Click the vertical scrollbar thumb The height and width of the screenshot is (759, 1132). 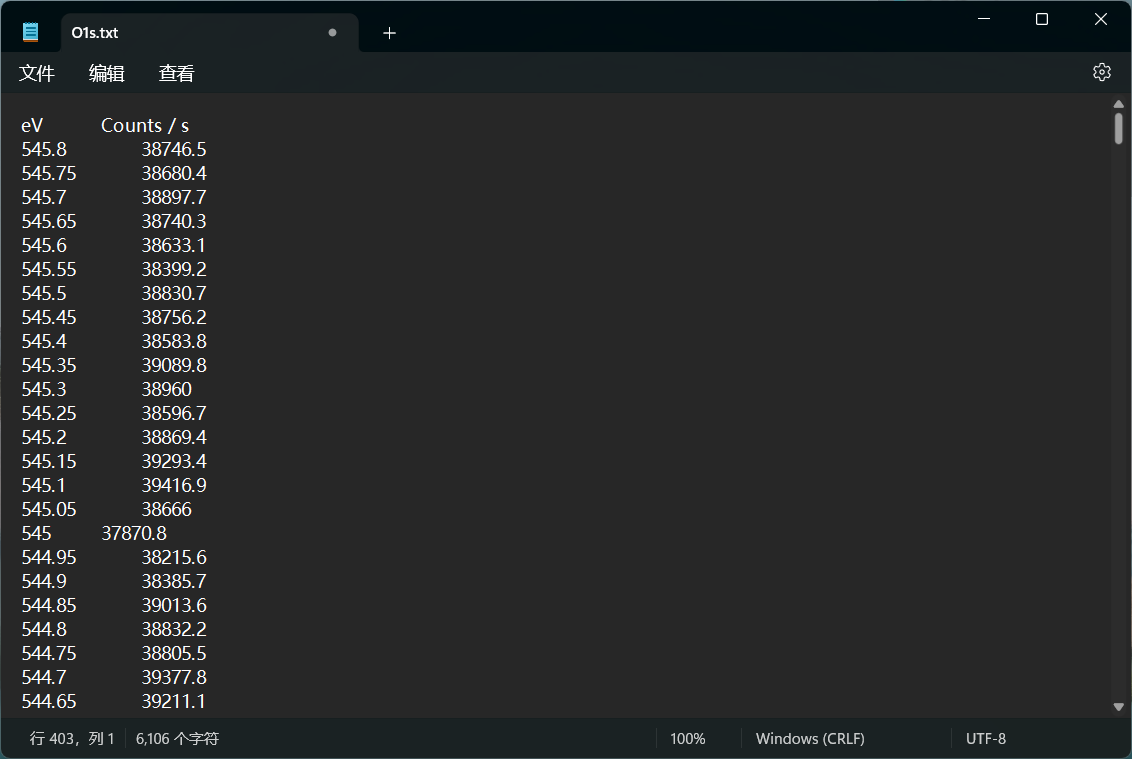1118,129
